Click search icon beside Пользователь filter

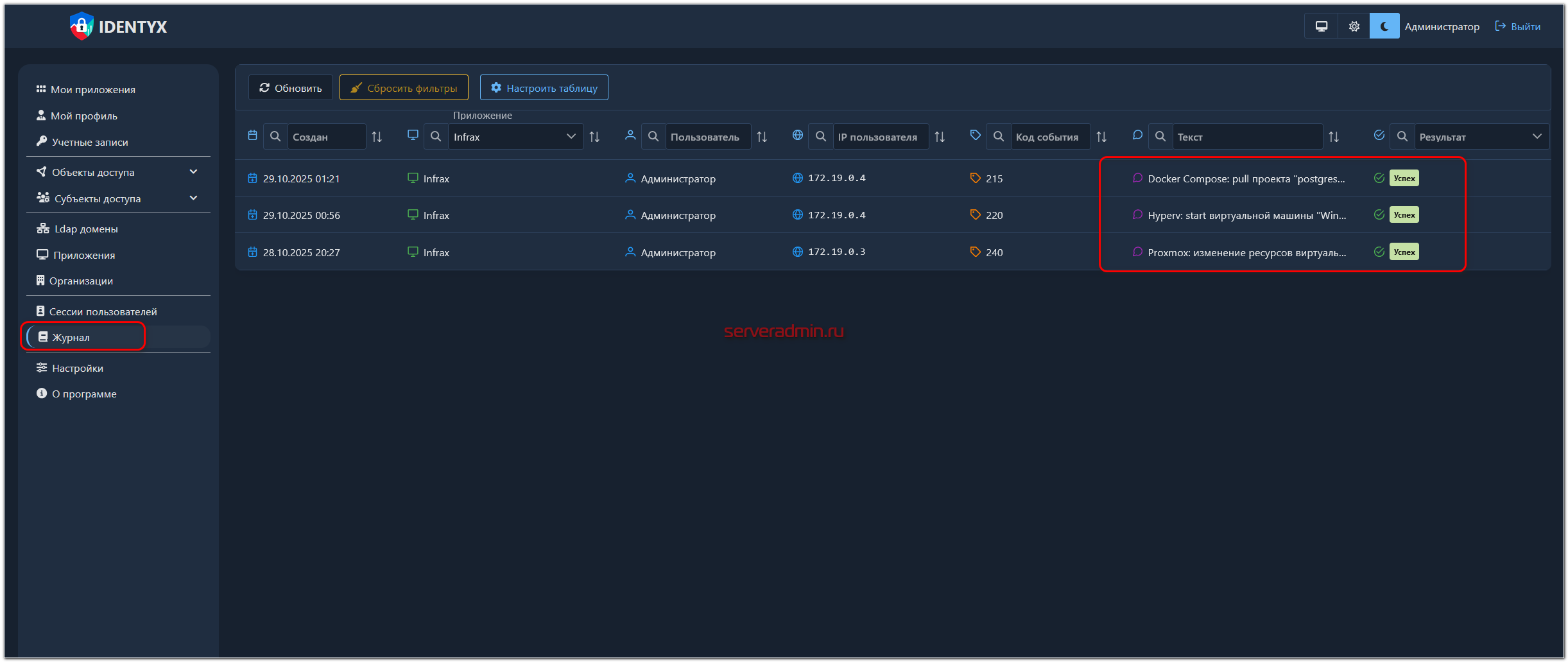[653, 137]
